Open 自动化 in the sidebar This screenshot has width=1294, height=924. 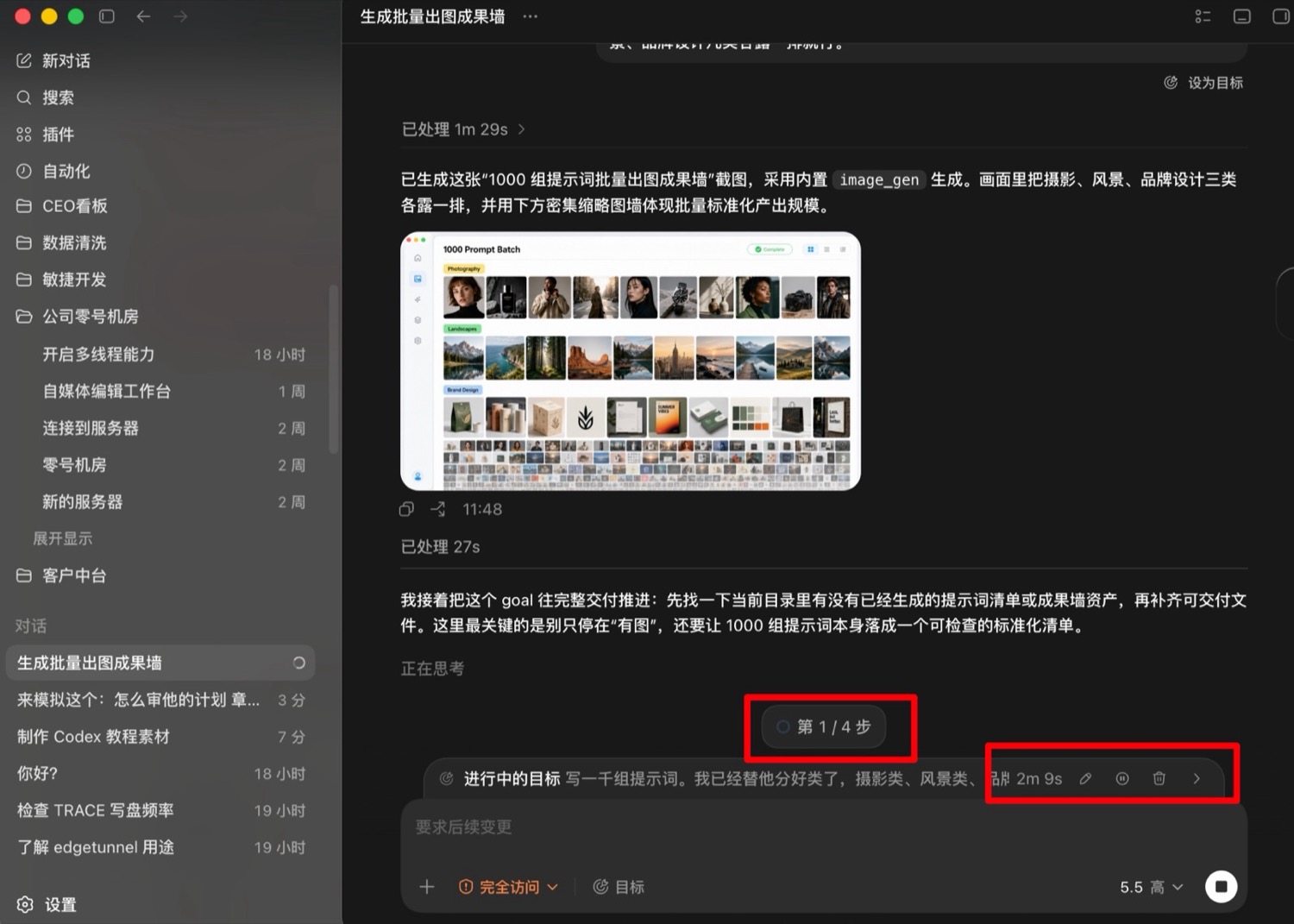point(53,171)
